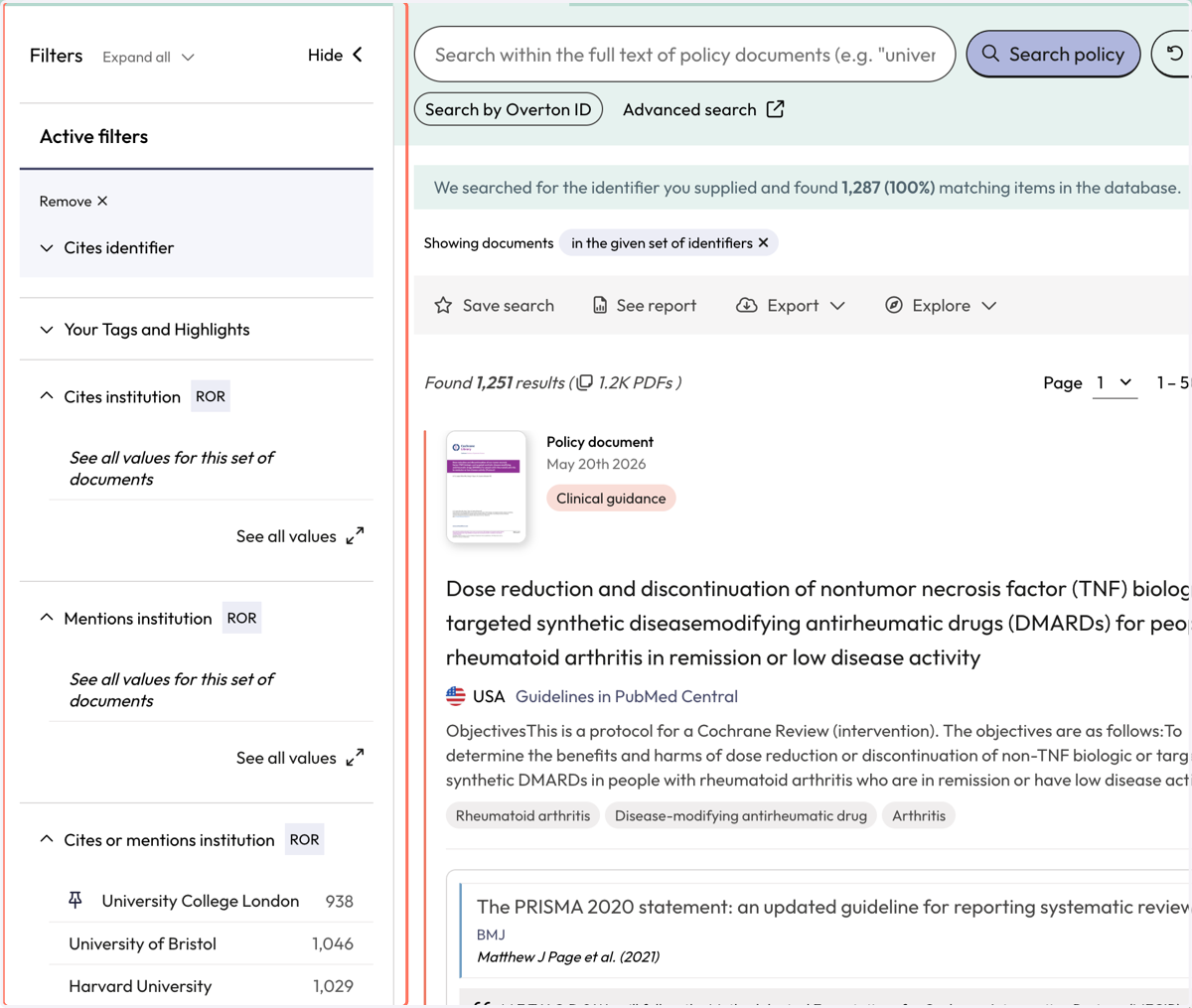
Task: Open the Advanced search external link icon
Action: point(776,109)
